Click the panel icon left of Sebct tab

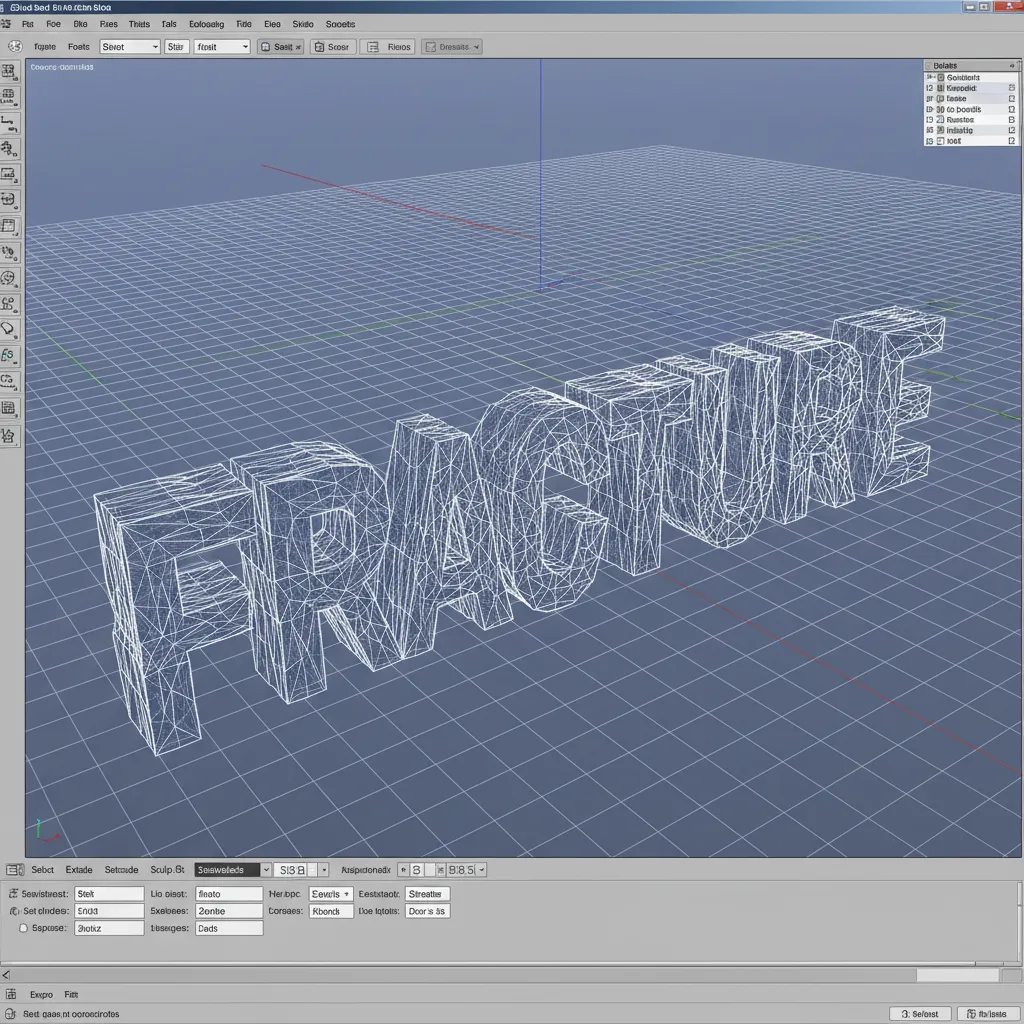tap(14, 870)
